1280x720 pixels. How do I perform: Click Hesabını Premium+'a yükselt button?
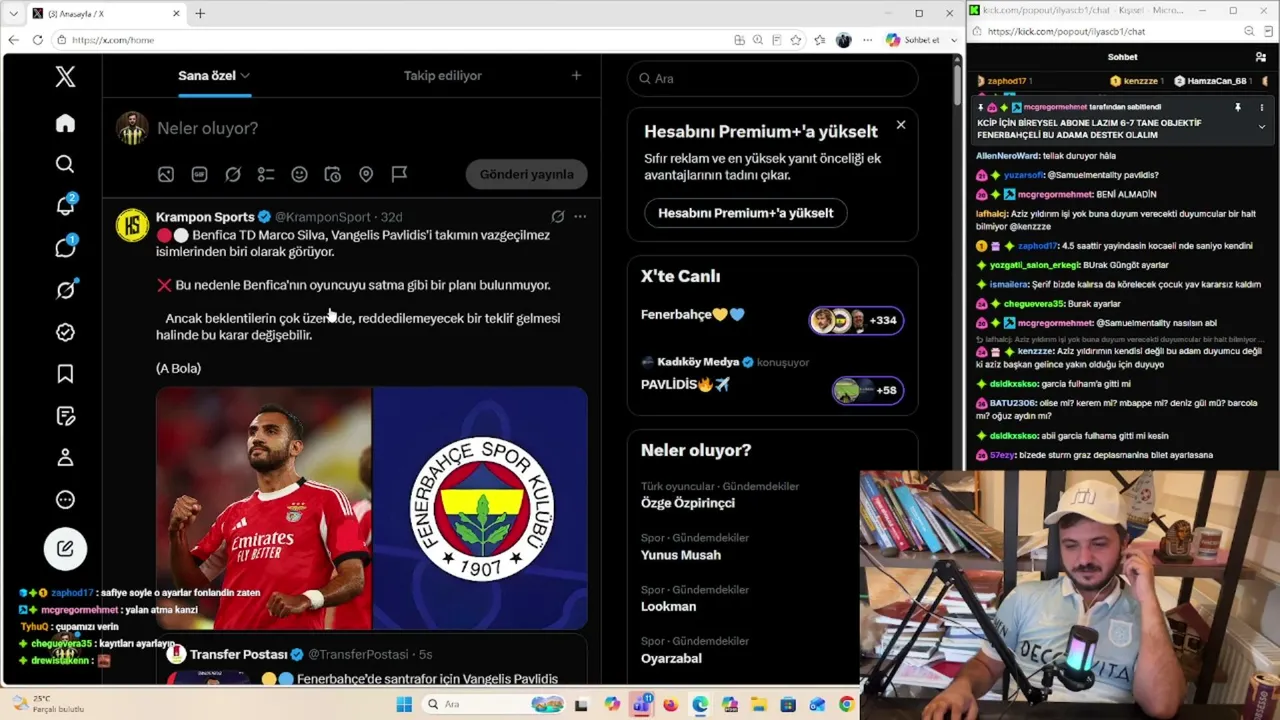tap(746, 213)
